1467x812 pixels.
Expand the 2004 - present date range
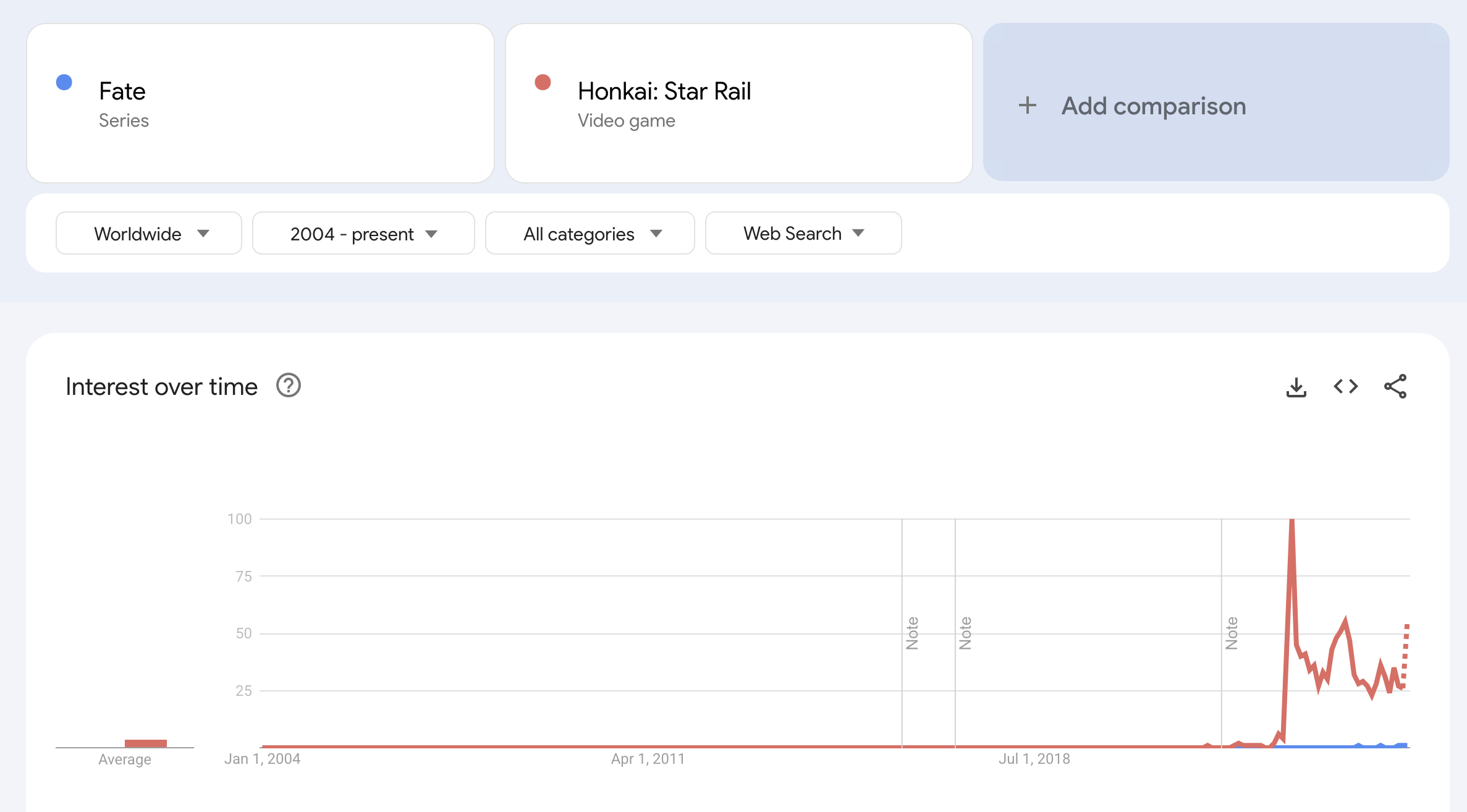[x=363, y=234]
